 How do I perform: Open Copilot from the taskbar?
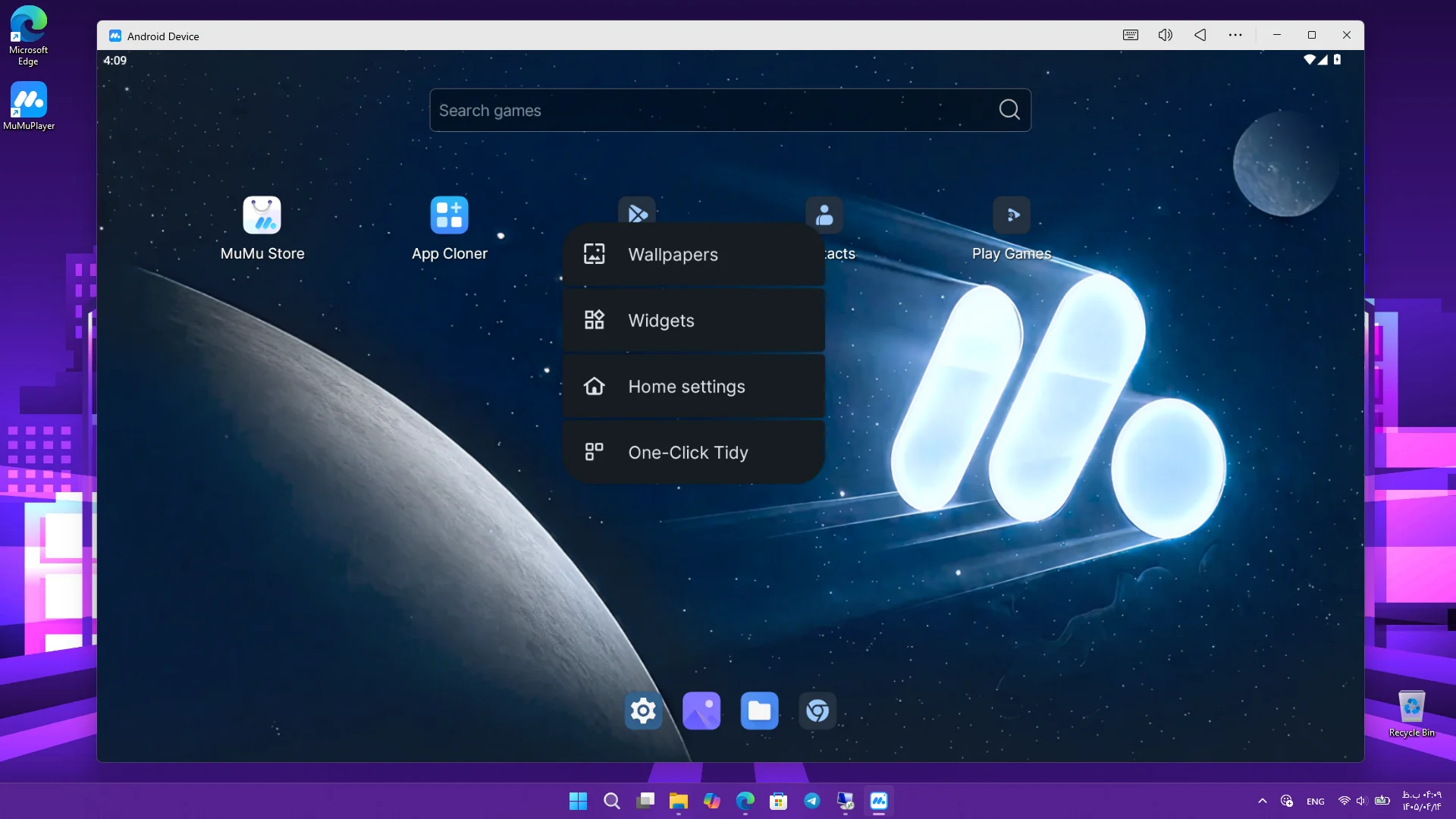(x=712, y=801)
